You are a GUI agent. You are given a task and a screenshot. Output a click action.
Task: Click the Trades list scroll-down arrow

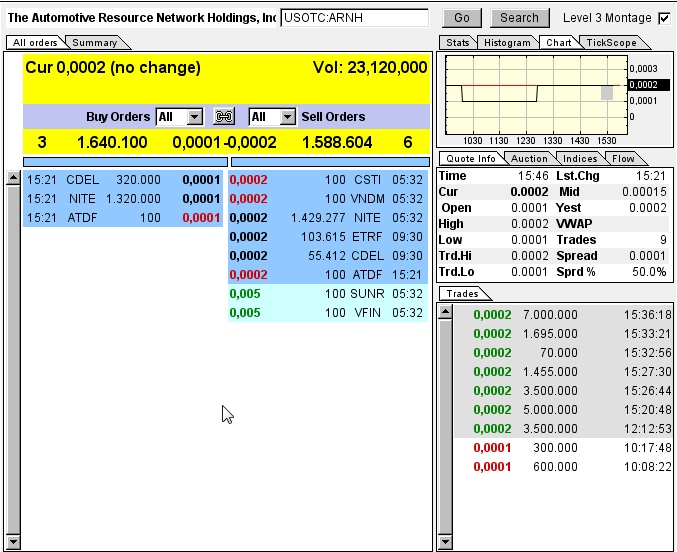445,543
